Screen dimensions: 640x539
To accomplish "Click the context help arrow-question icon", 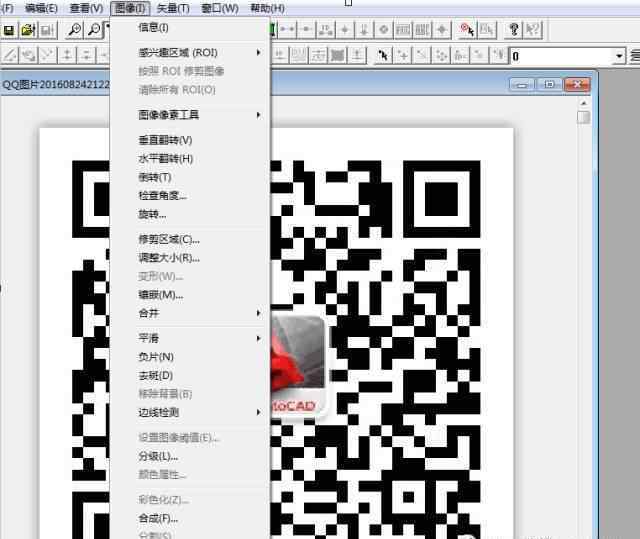I will coord(533,30).
